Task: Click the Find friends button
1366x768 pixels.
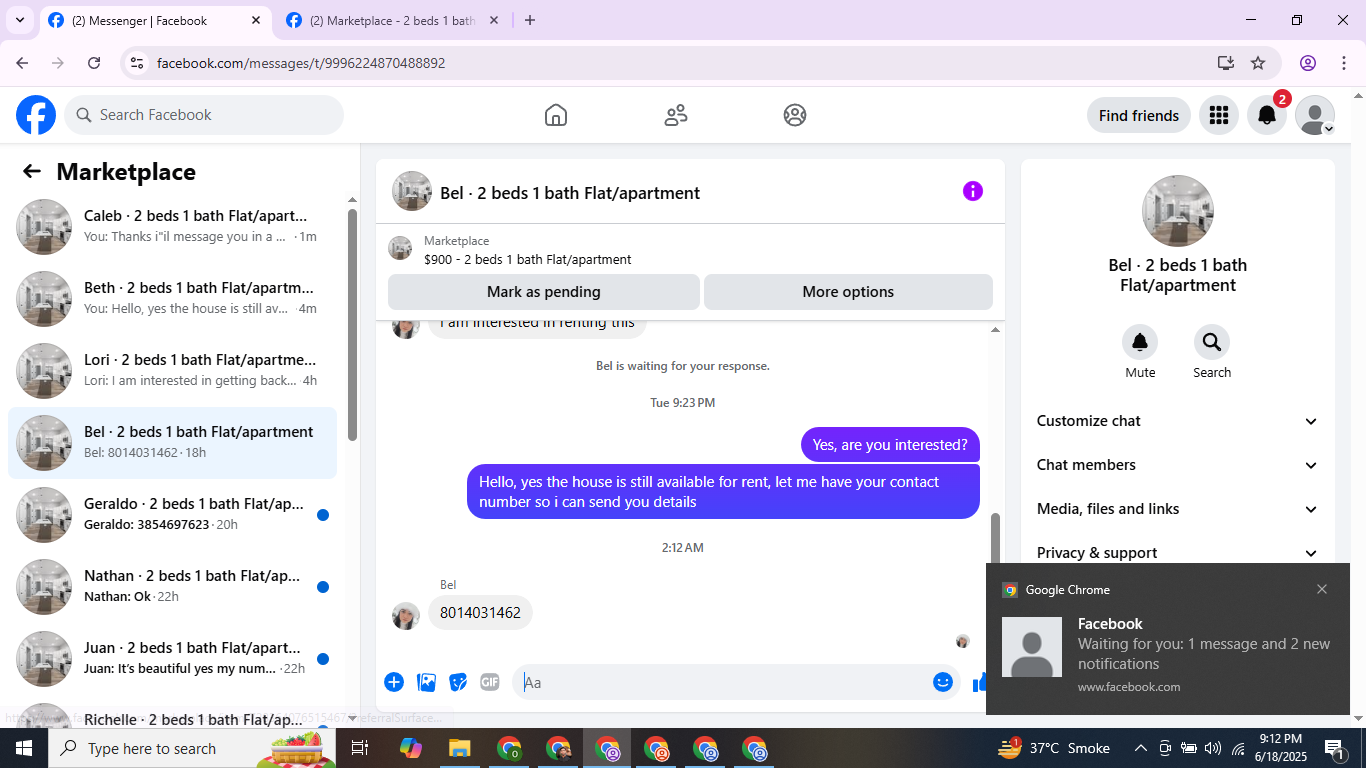Action: pos(1139,115)
